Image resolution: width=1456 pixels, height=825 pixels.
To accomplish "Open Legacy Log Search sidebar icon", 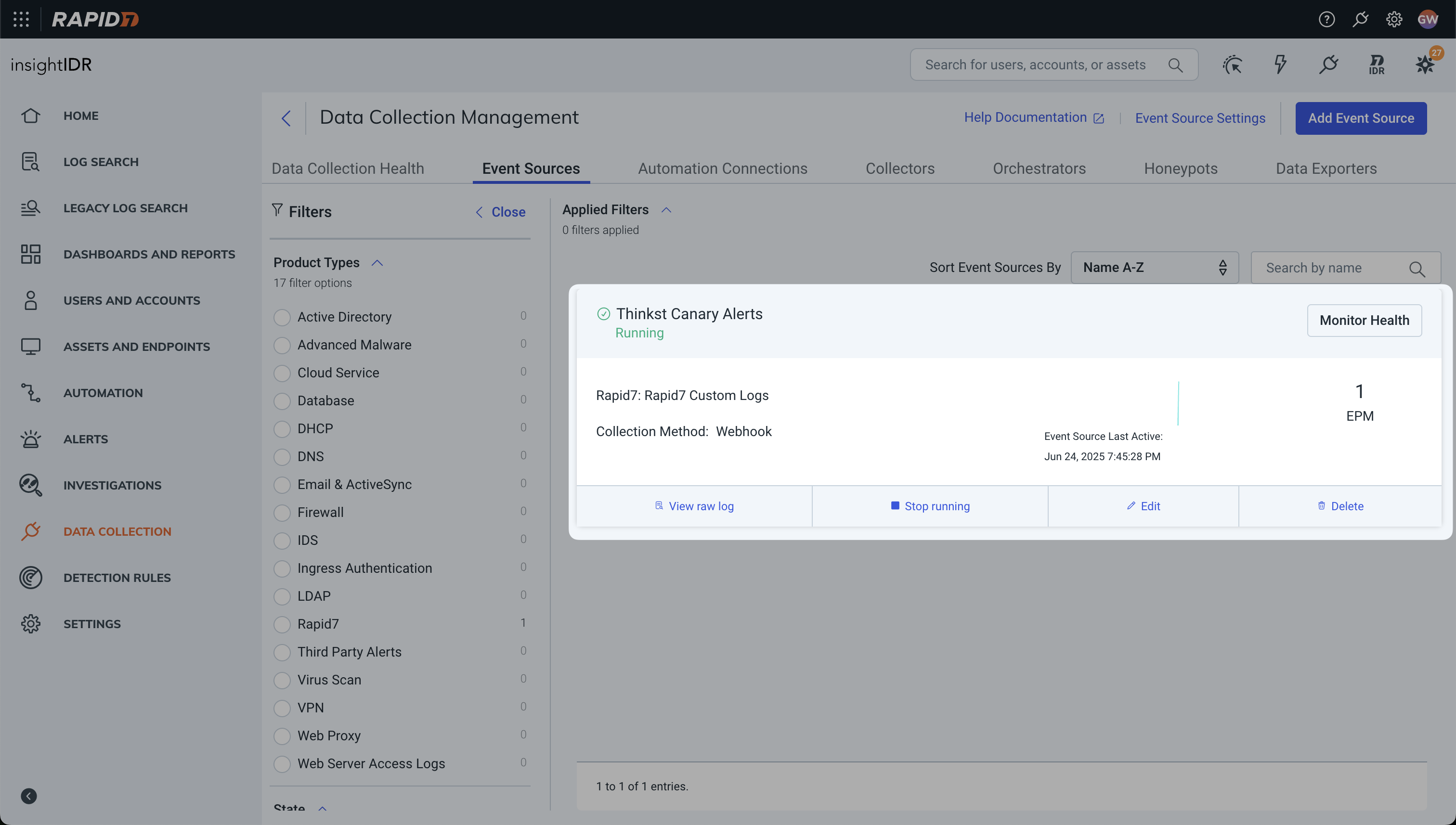I will (x=31, y=208).
